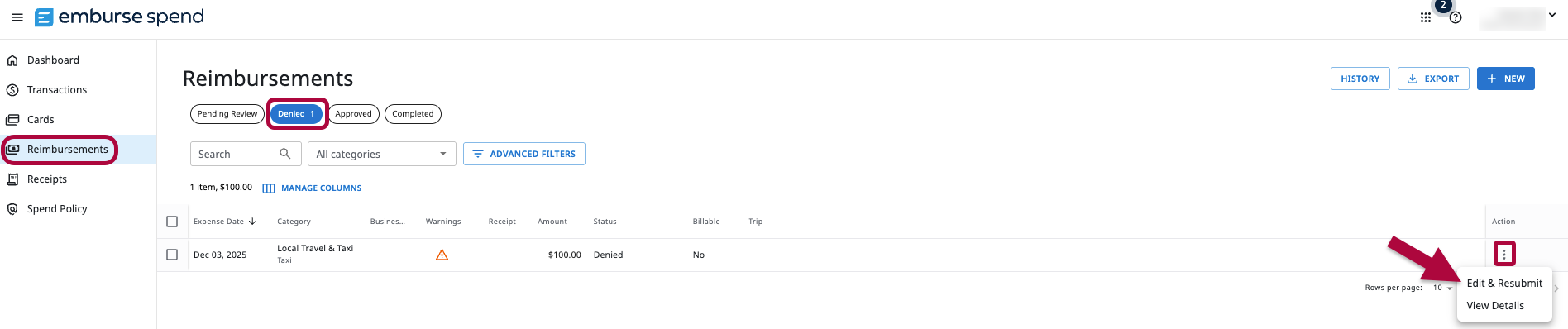Image resolution: width=1568 pixels, height=329 pixels.
Task: Click the Export button
Action: pyautogui.click(x=1433, y=79)
